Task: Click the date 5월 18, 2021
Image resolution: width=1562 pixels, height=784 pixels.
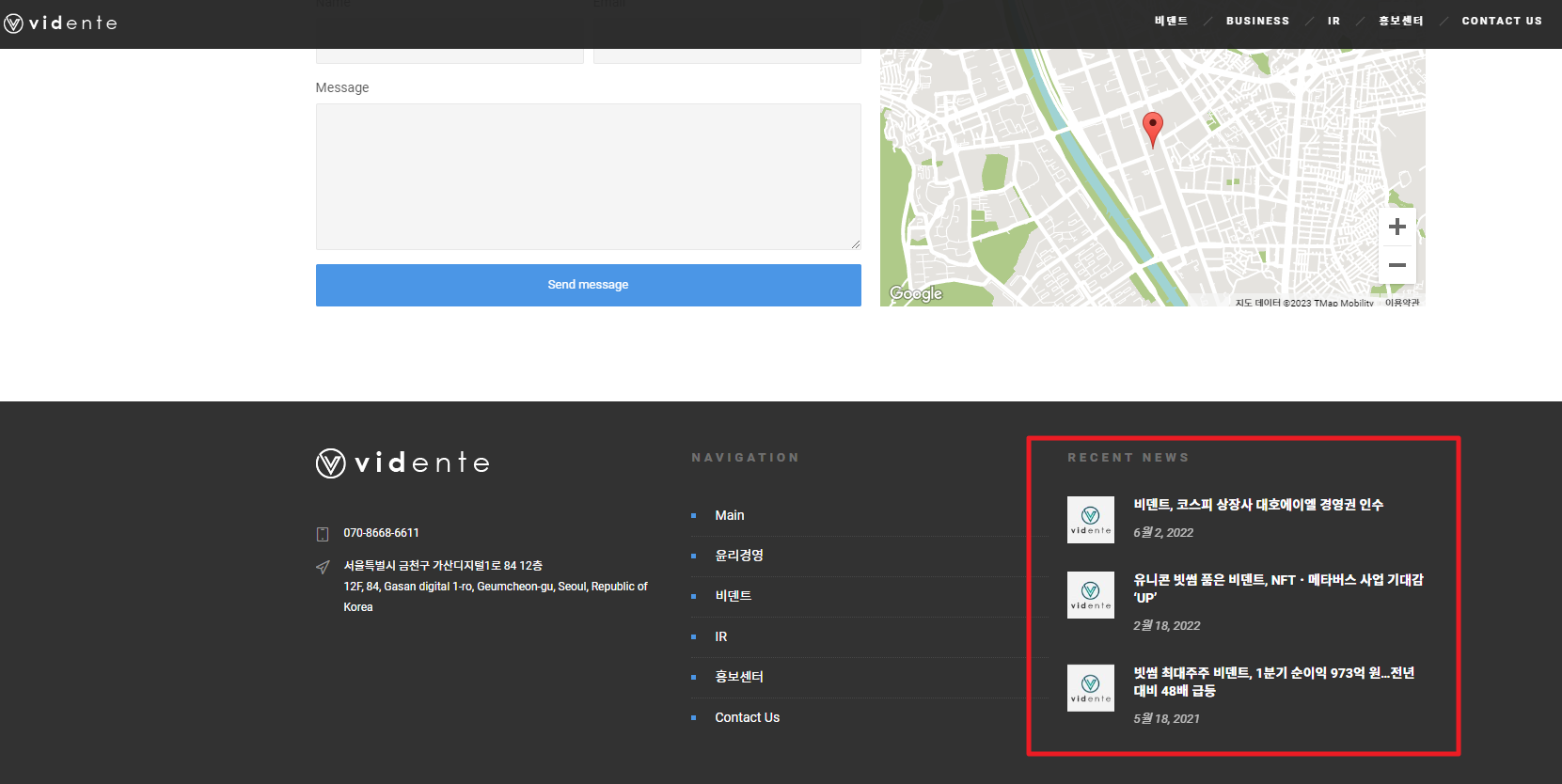Action: [x=1166, y=718]
